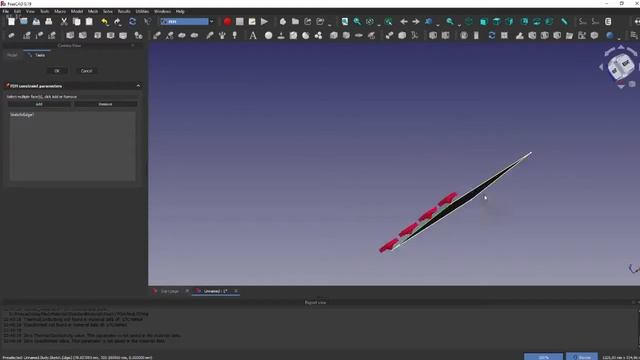Click white sphere icon in FEM toolbar
Viewport: 640px width, 360px height.
[x=268, y=36]
